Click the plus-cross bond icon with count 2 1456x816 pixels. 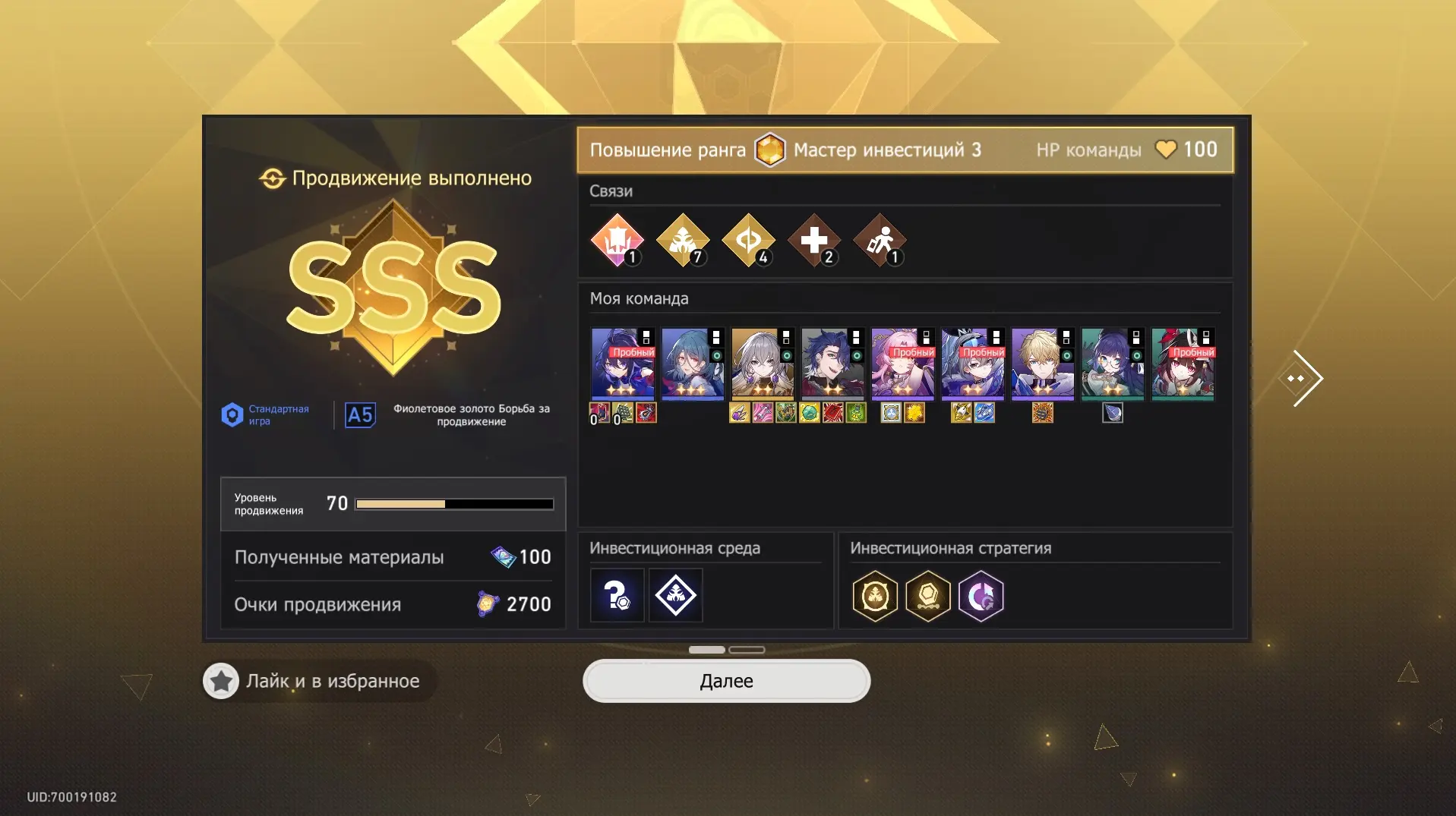click(814, 240)
